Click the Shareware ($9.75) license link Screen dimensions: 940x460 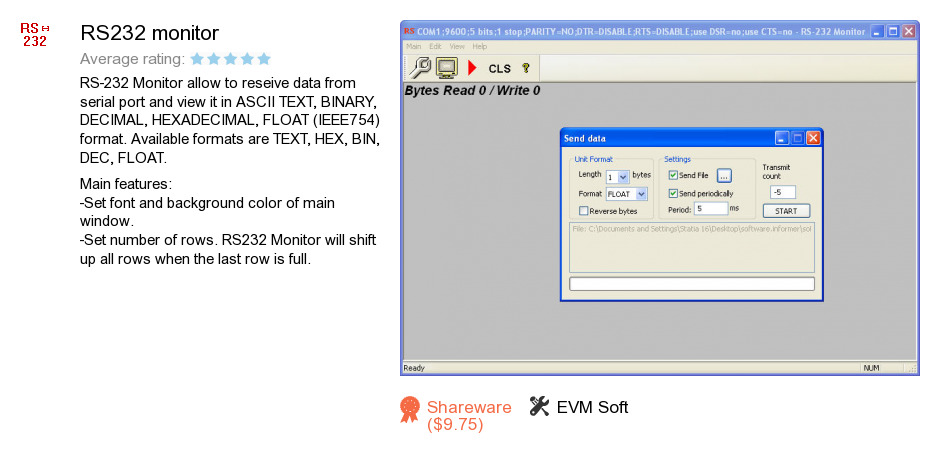coord(469,416)
